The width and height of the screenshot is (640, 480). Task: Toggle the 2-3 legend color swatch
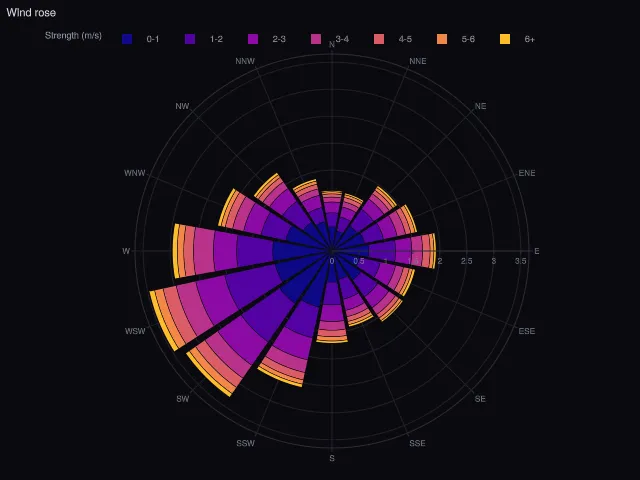(x=253, y=39)
